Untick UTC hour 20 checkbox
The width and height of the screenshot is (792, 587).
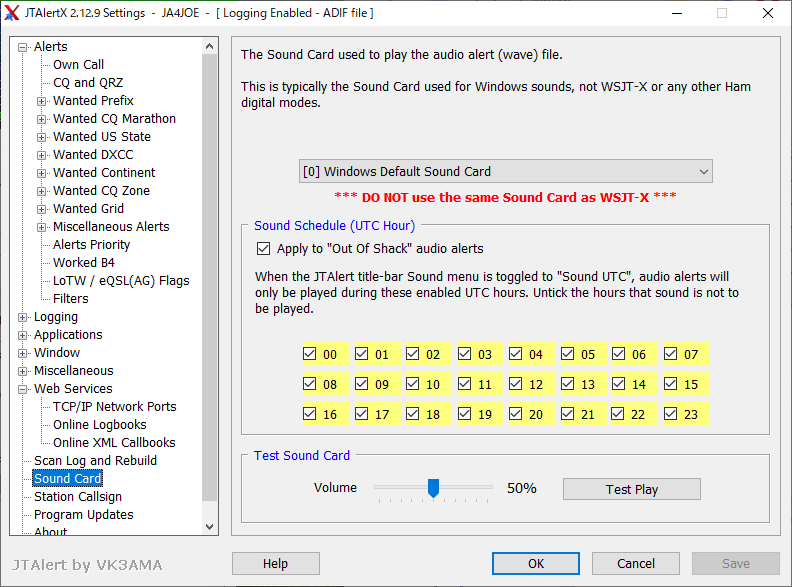[515, 414]
